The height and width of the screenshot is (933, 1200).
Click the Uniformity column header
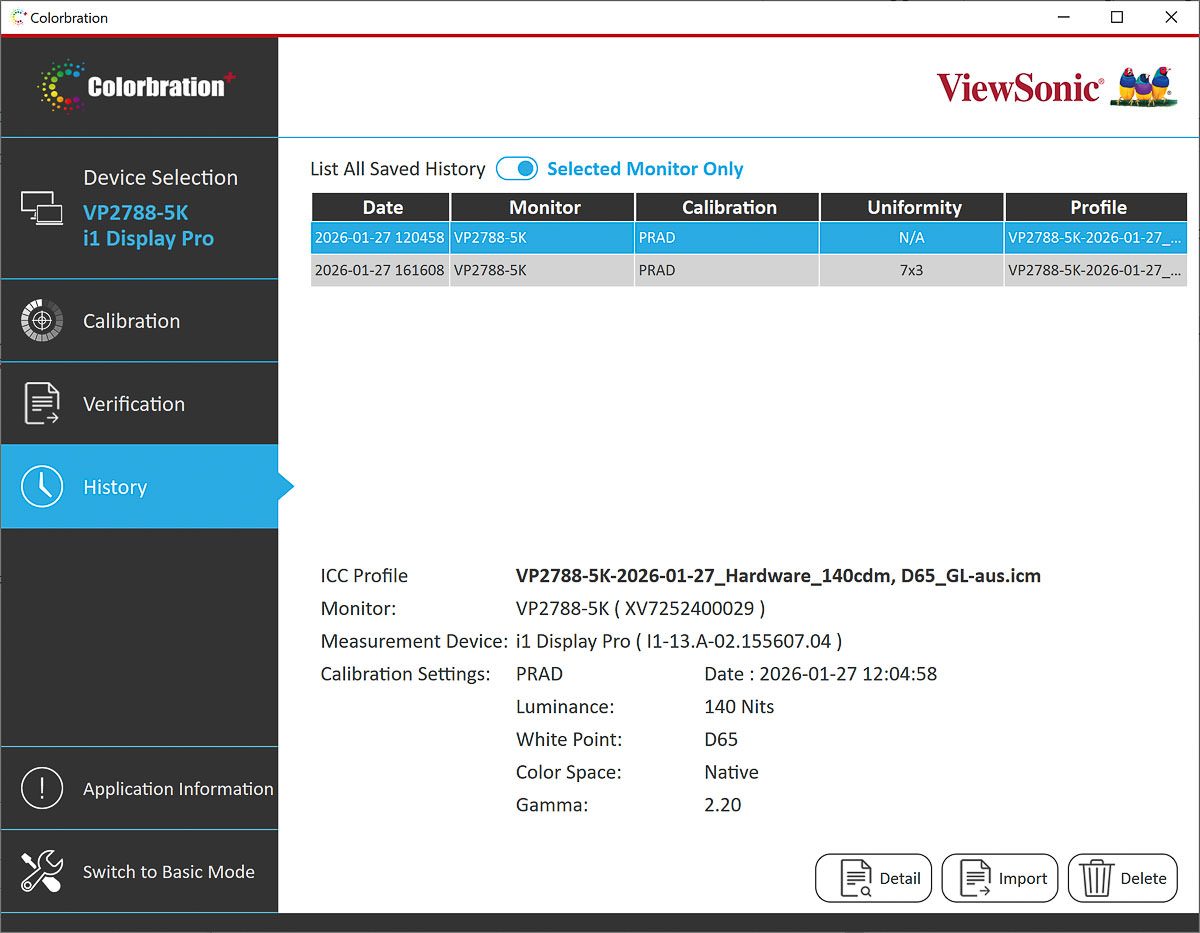pyautogui.click(x=913, y=207)
